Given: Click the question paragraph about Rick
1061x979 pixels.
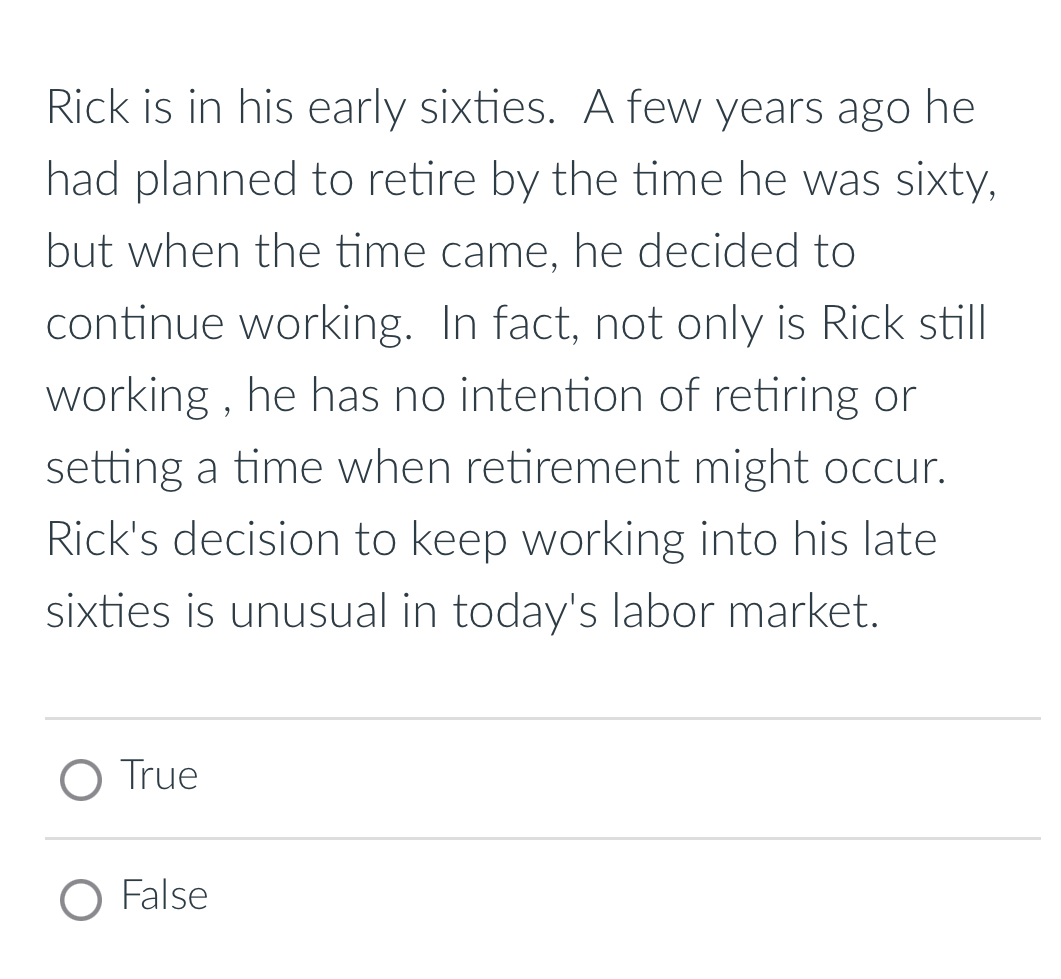Looking at the screenshot, I should click(520, 360).
